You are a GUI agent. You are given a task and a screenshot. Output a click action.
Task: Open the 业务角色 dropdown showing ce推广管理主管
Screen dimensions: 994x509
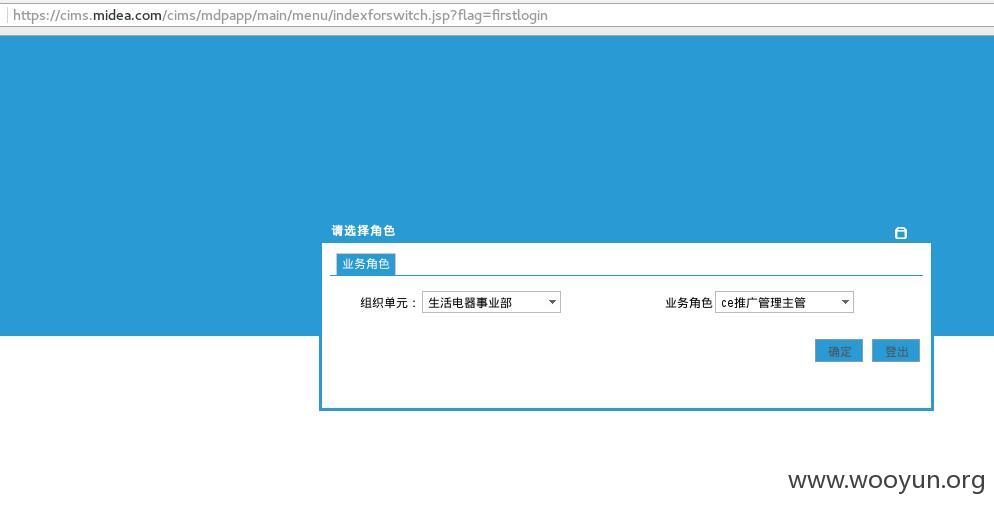784,302
